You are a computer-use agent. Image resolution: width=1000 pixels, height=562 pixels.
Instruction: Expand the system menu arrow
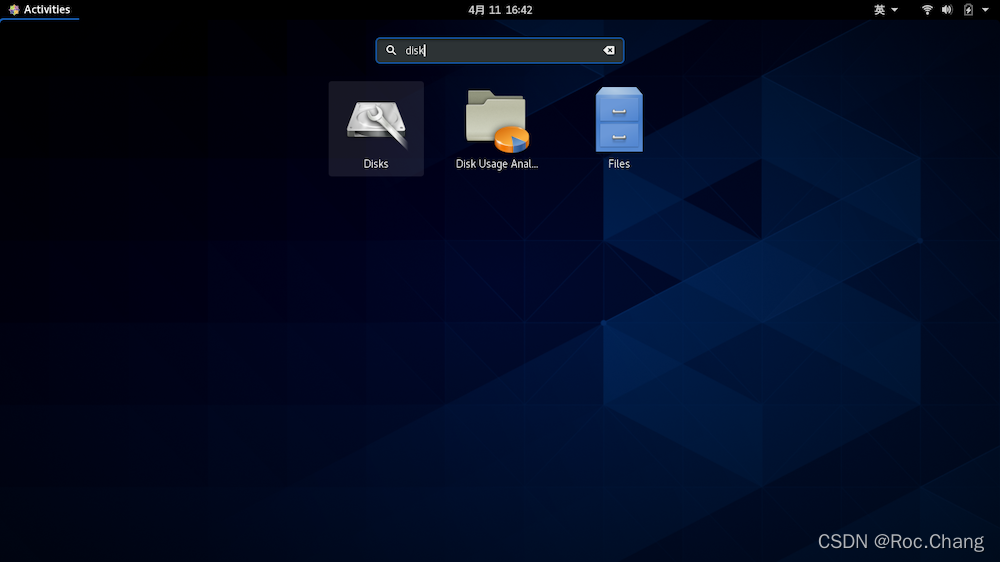tap(985, 10)
